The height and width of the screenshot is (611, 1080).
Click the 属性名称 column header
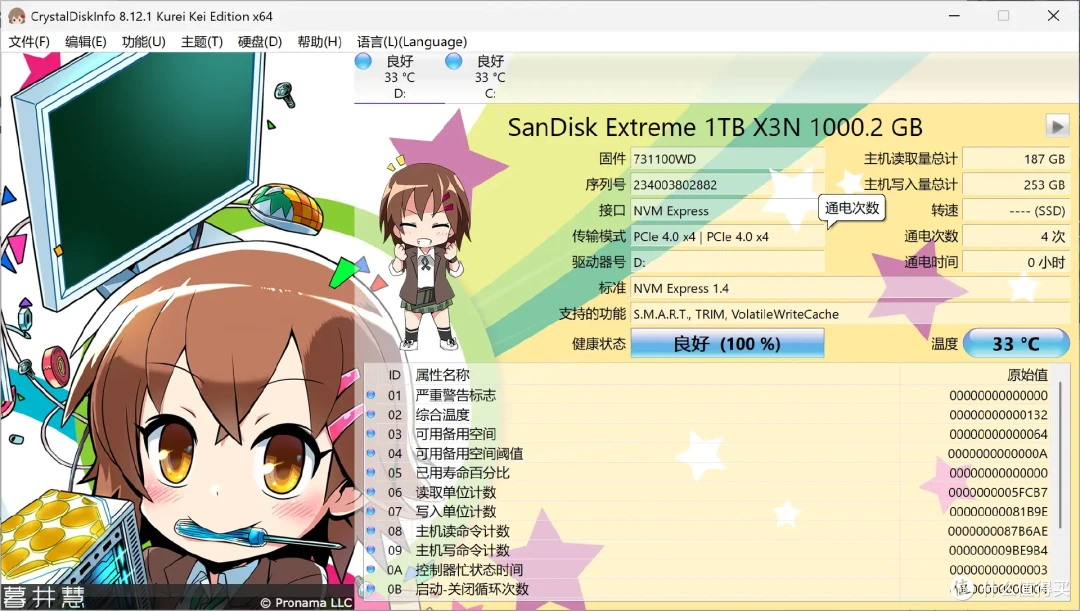tap(442, 375)
